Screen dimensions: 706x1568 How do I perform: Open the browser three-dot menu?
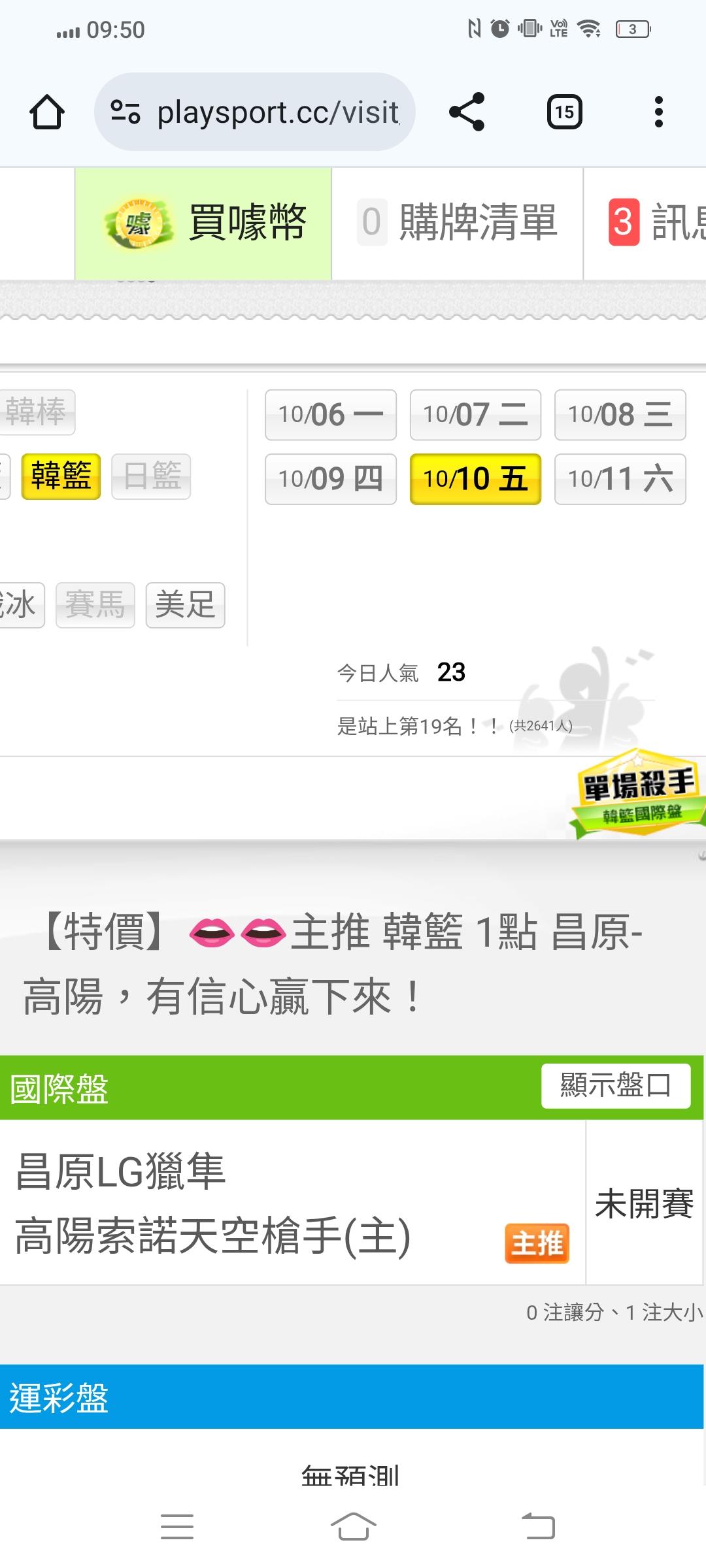(658, 112)
